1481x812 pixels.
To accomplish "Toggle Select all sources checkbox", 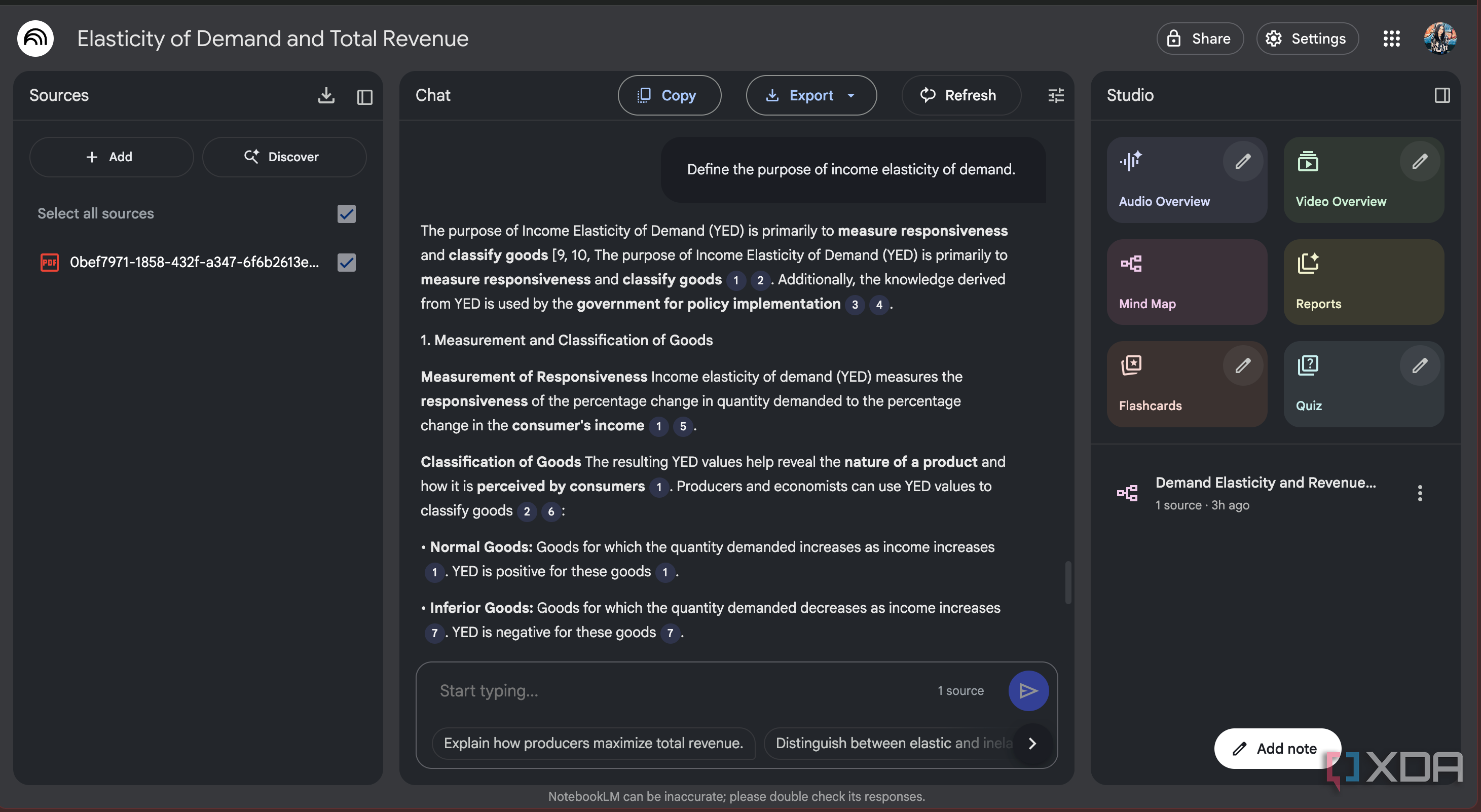I will (346, 214).
